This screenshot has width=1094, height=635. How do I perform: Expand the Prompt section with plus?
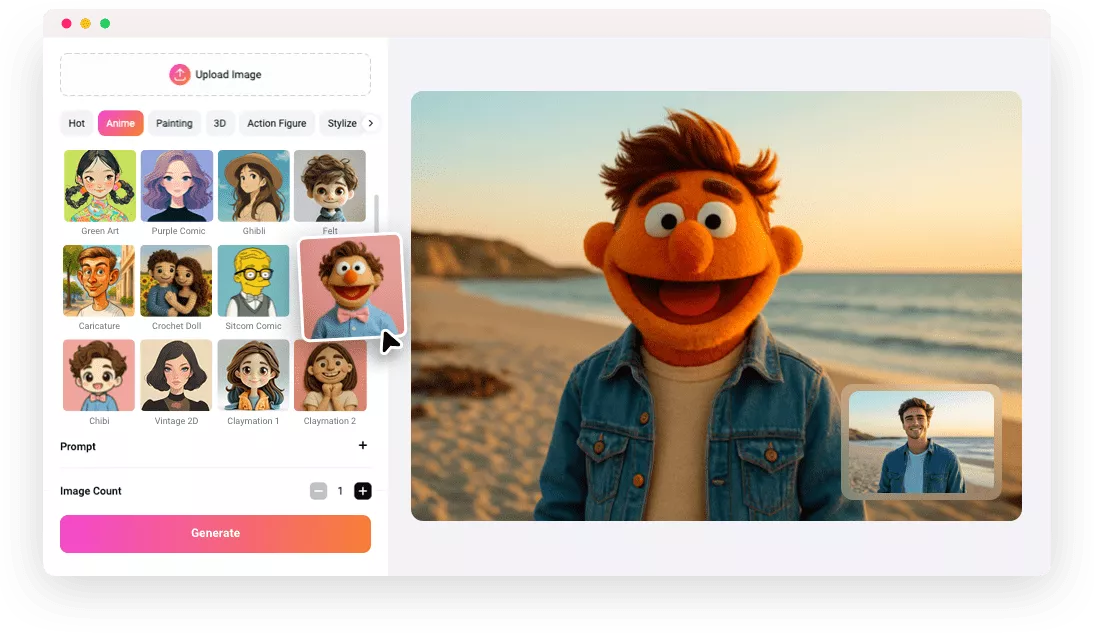point(363,445)
